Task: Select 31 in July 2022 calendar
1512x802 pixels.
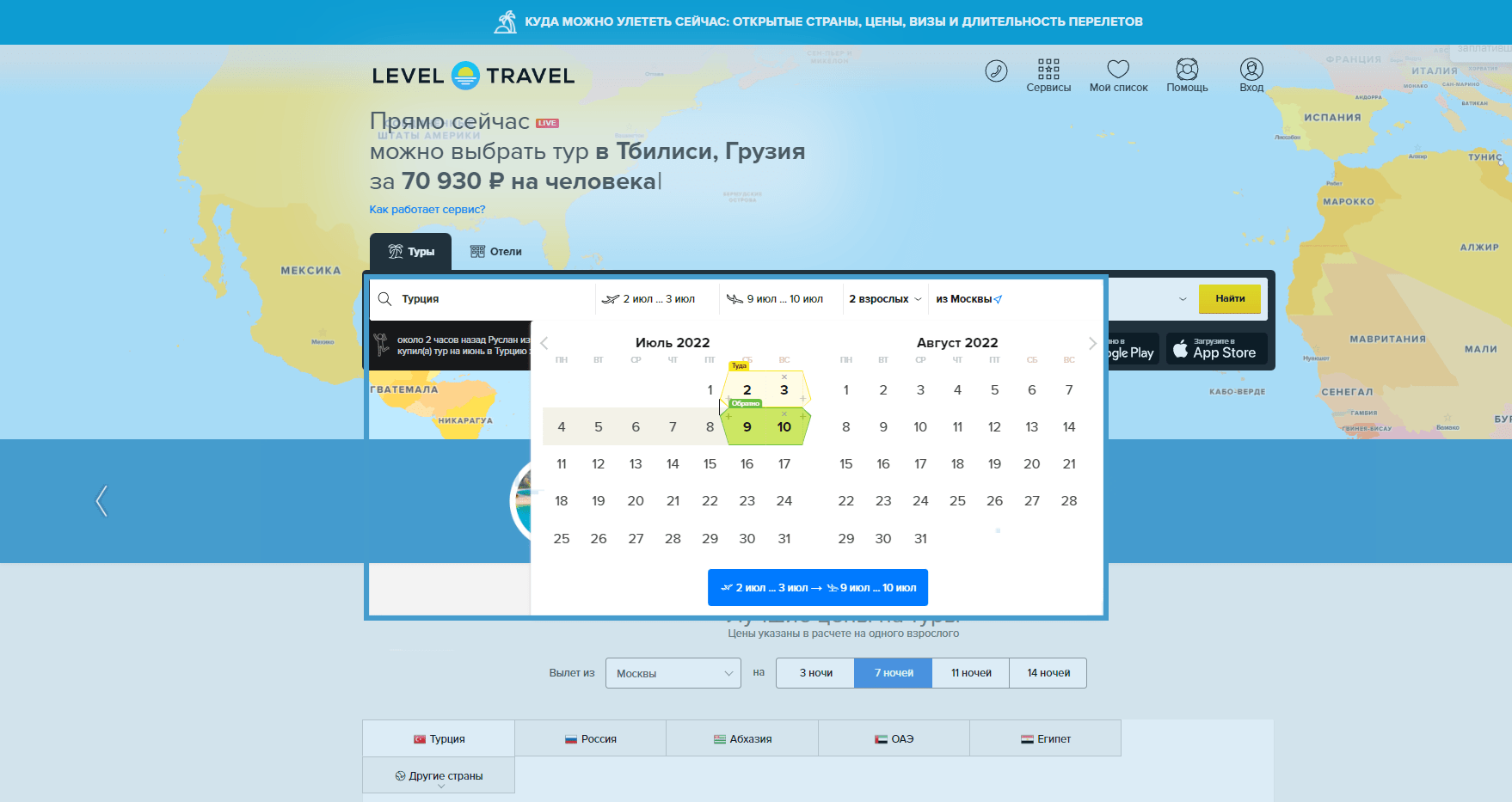Action: click(784, 539)
